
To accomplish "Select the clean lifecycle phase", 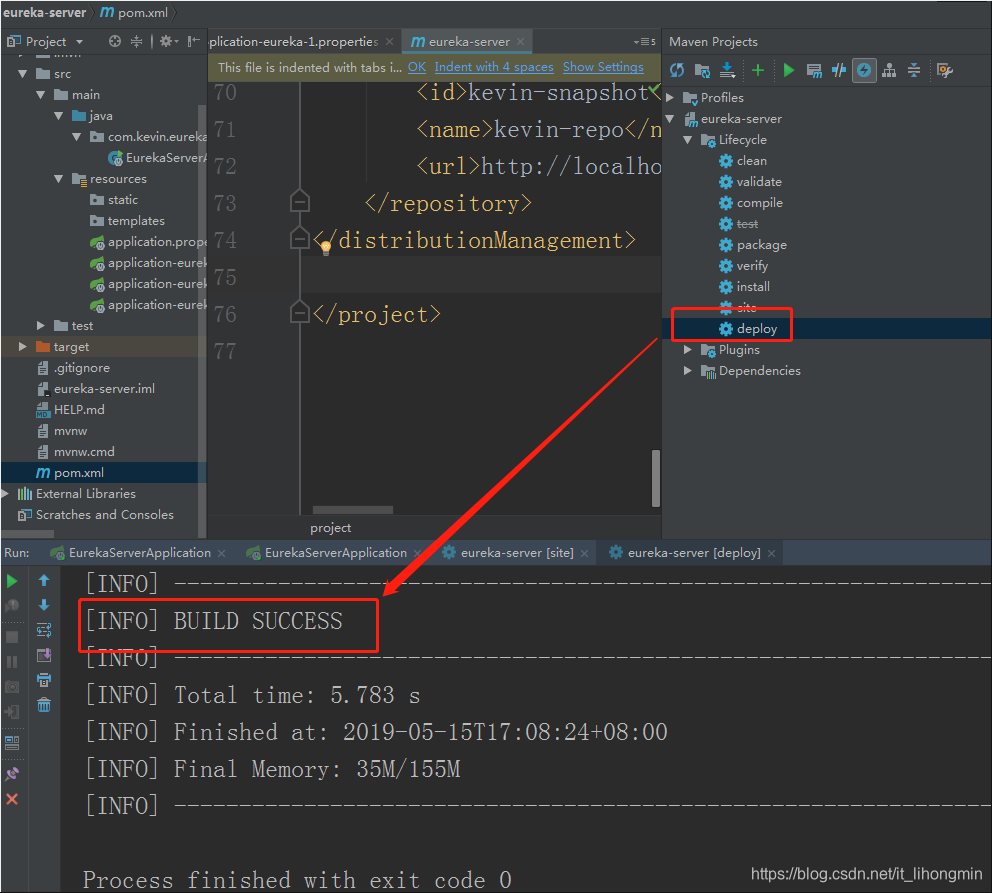I will coord(752,161).
